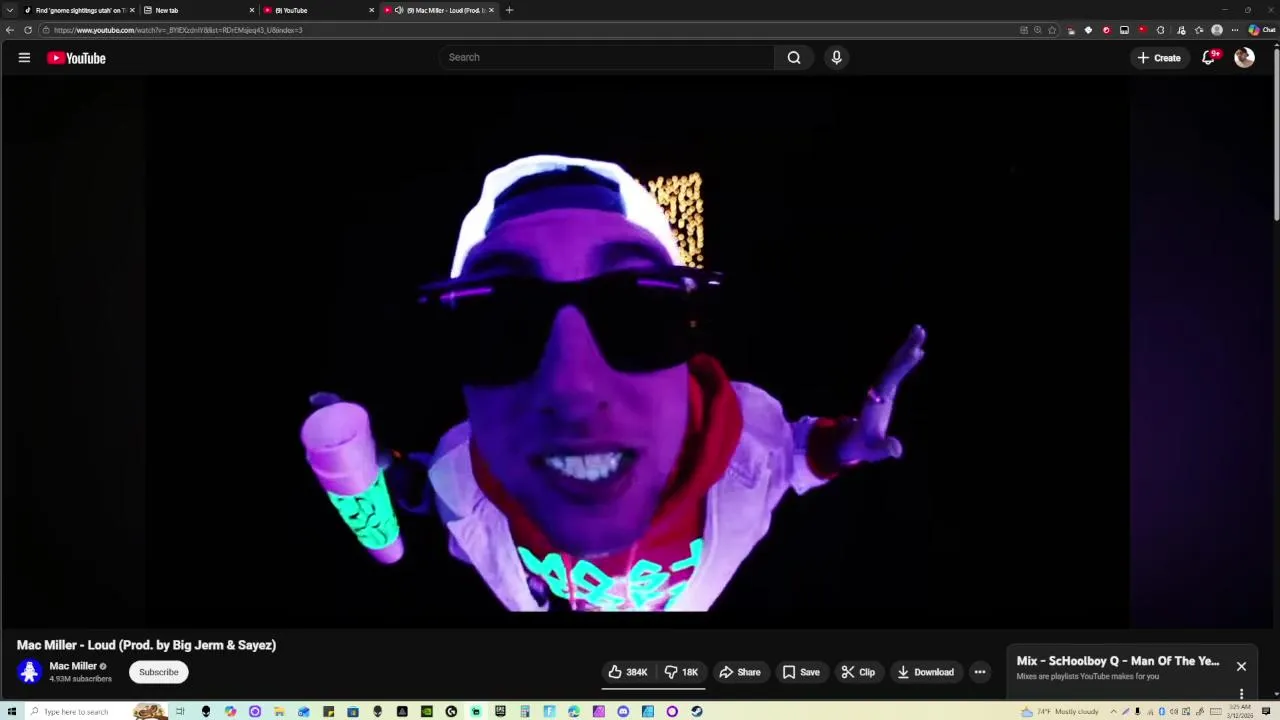Close the 'gnome sightings utah' tab
Viewport: 1280px width, 720px height.
132,10
